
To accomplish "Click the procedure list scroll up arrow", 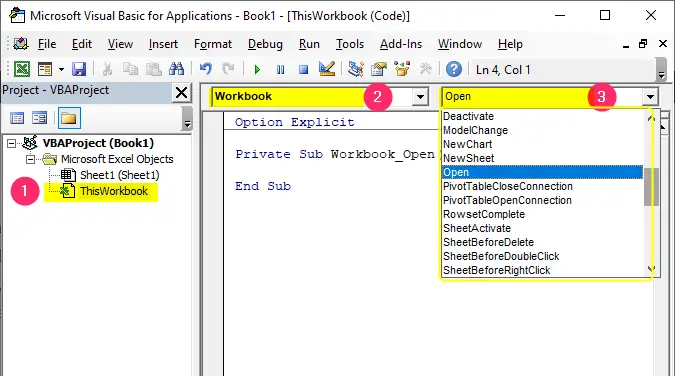I will (651, 118).
